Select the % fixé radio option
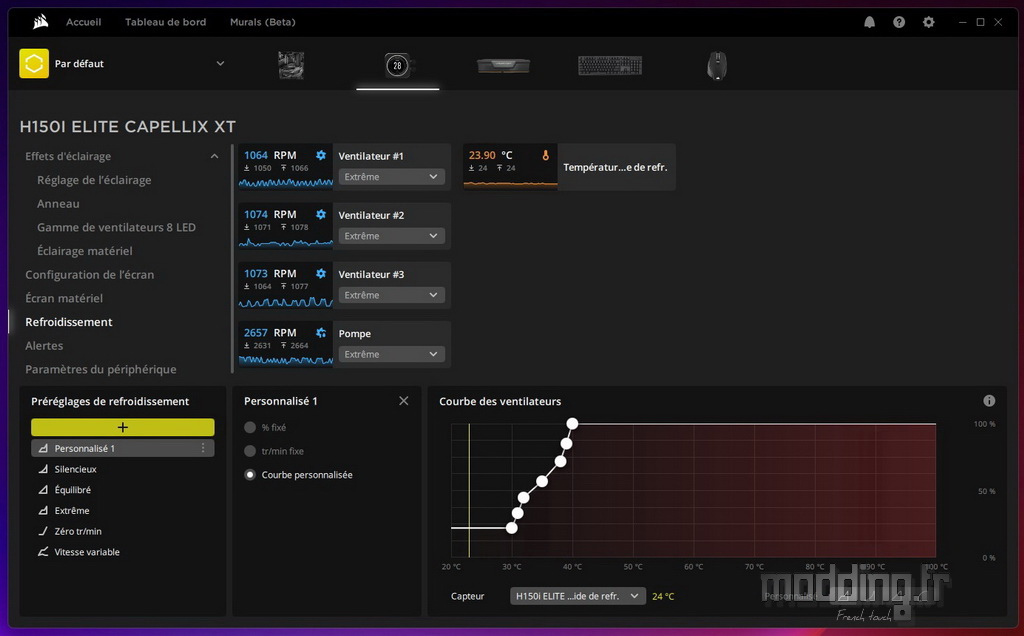Screen dimensions: 1024x636 tap(249, 427)
